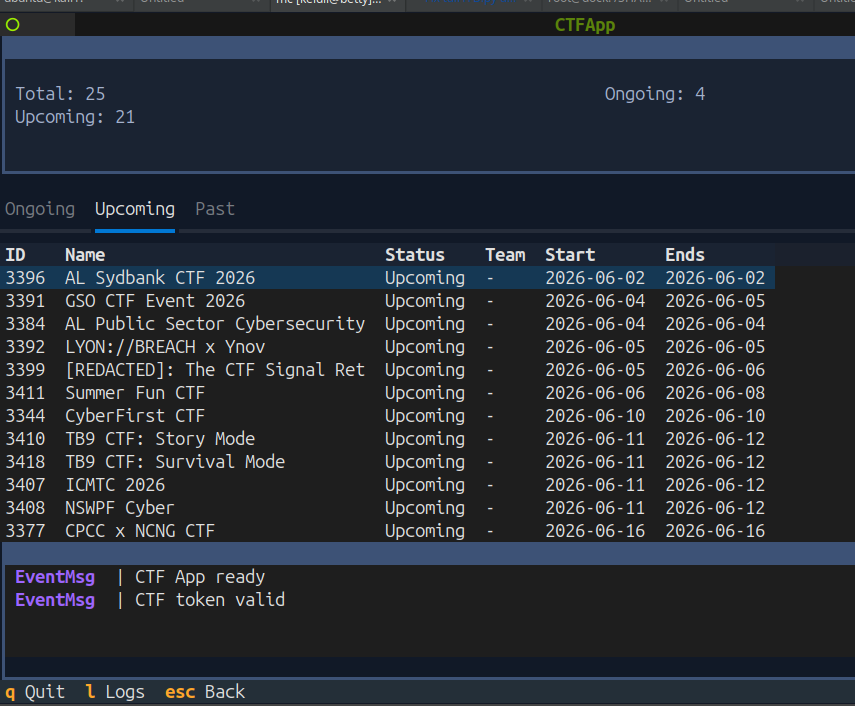Viewport: 855px width, 706px height.
Task: Open Logs from the footer shortcut
Action: 115,692
